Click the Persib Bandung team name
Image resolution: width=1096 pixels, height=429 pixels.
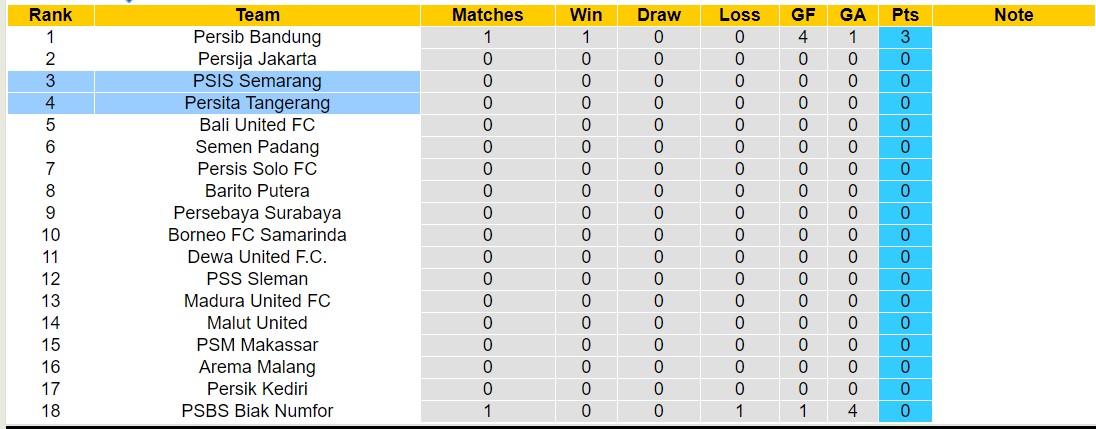pyautogui.click(x=257, y=37)
